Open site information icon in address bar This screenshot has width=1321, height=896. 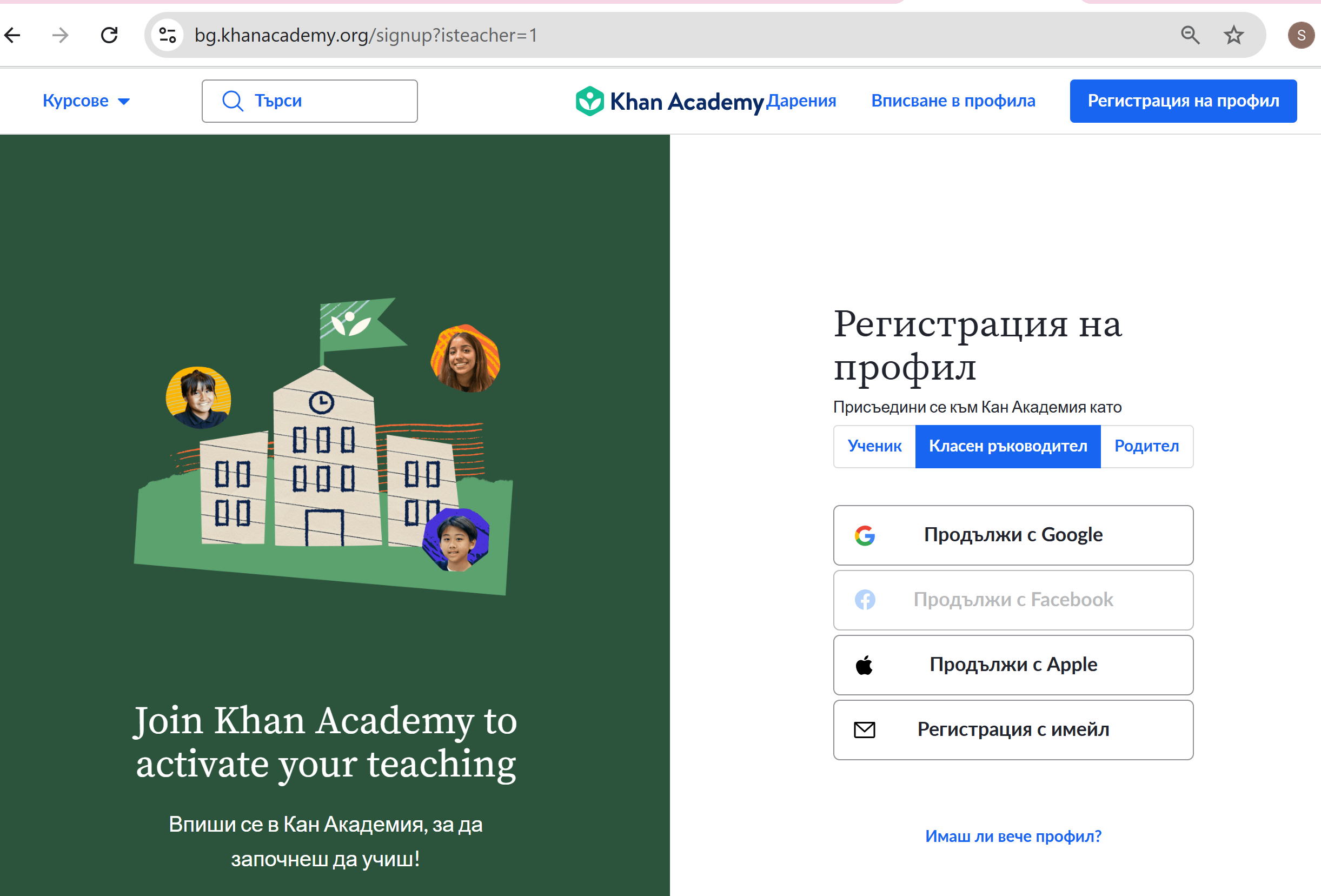(167, 35)
